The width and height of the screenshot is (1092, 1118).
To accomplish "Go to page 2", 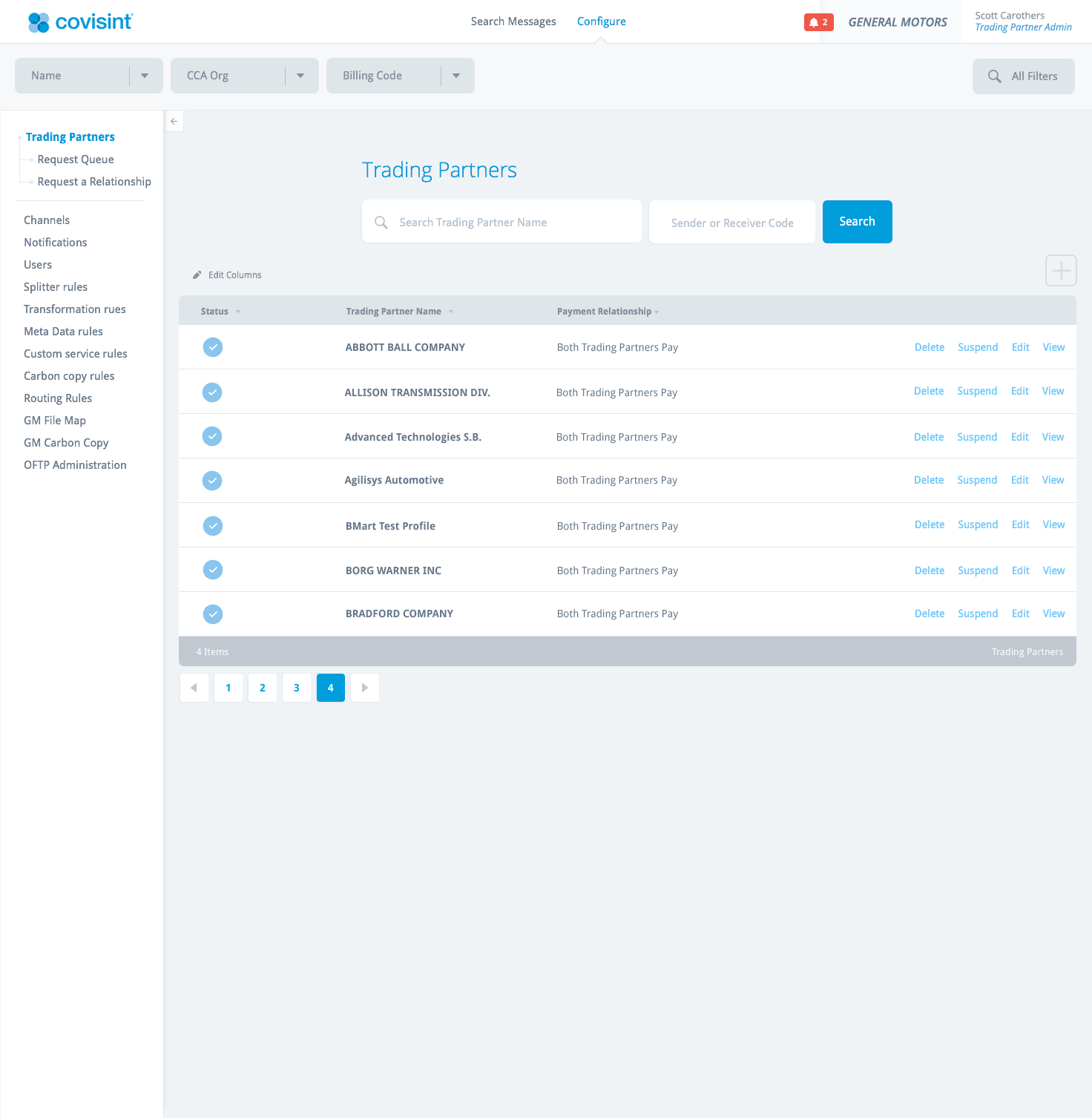I will 263,688.
